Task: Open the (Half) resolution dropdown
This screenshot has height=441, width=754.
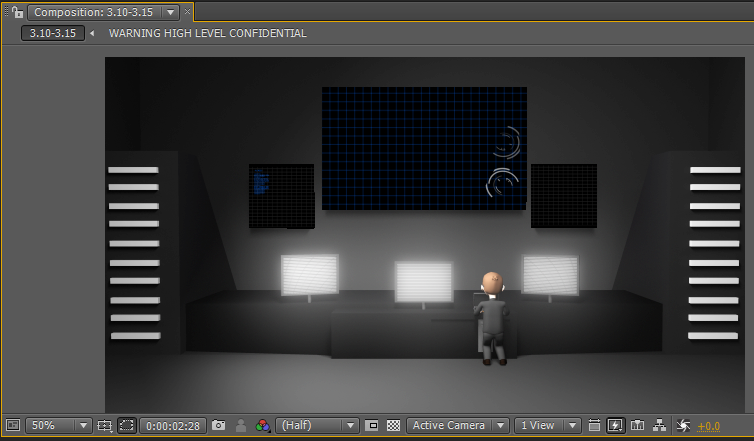Action: pos(317,425)
